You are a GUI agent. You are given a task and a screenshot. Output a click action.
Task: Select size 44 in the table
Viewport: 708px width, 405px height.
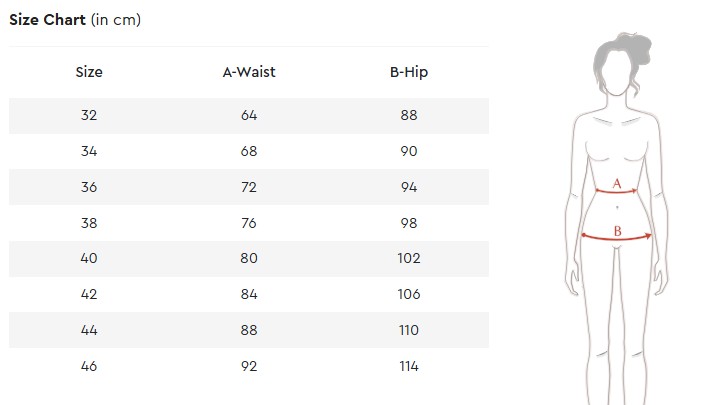click(89, 330)
